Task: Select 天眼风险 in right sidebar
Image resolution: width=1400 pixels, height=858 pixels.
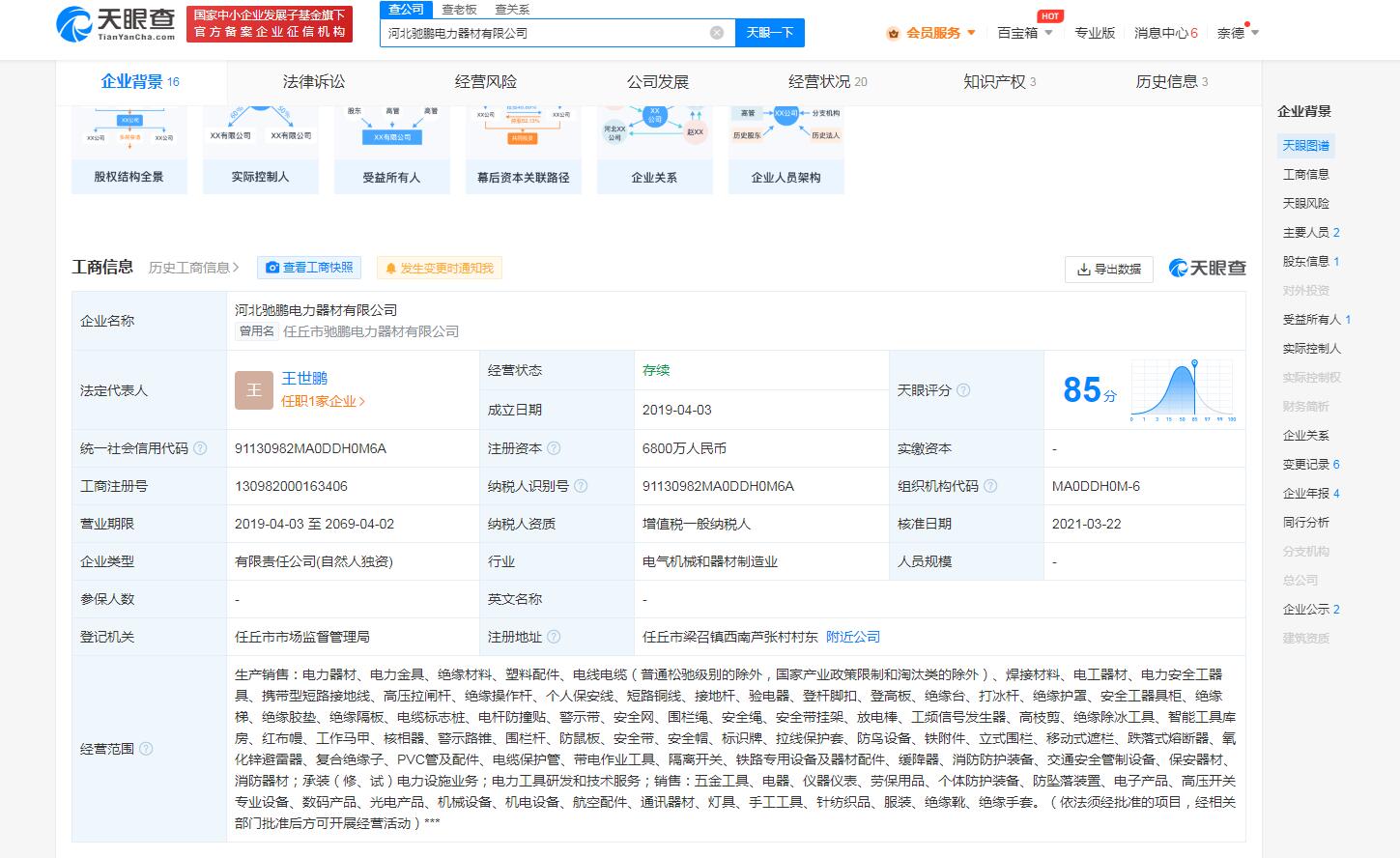Action: coord(1306,204)
